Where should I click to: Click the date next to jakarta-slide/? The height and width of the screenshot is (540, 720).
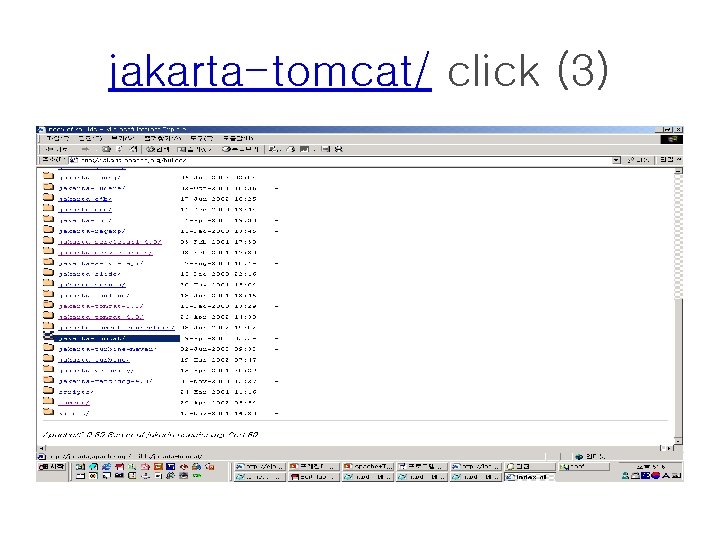click(218, 274)
